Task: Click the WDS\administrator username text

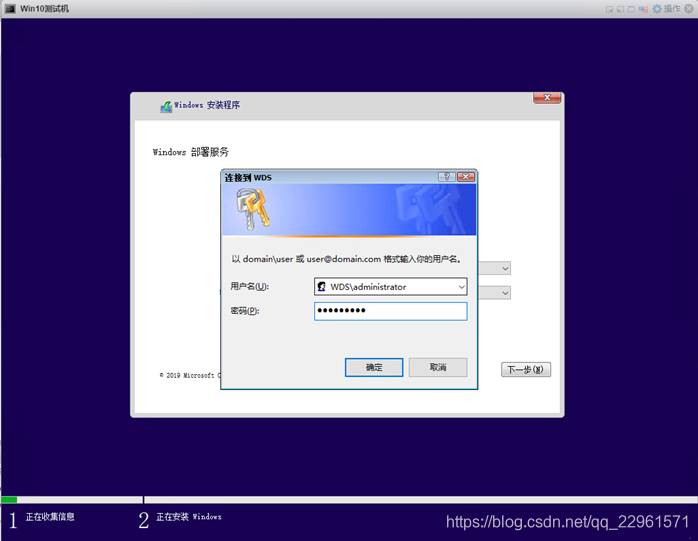Action: [368, 287]
